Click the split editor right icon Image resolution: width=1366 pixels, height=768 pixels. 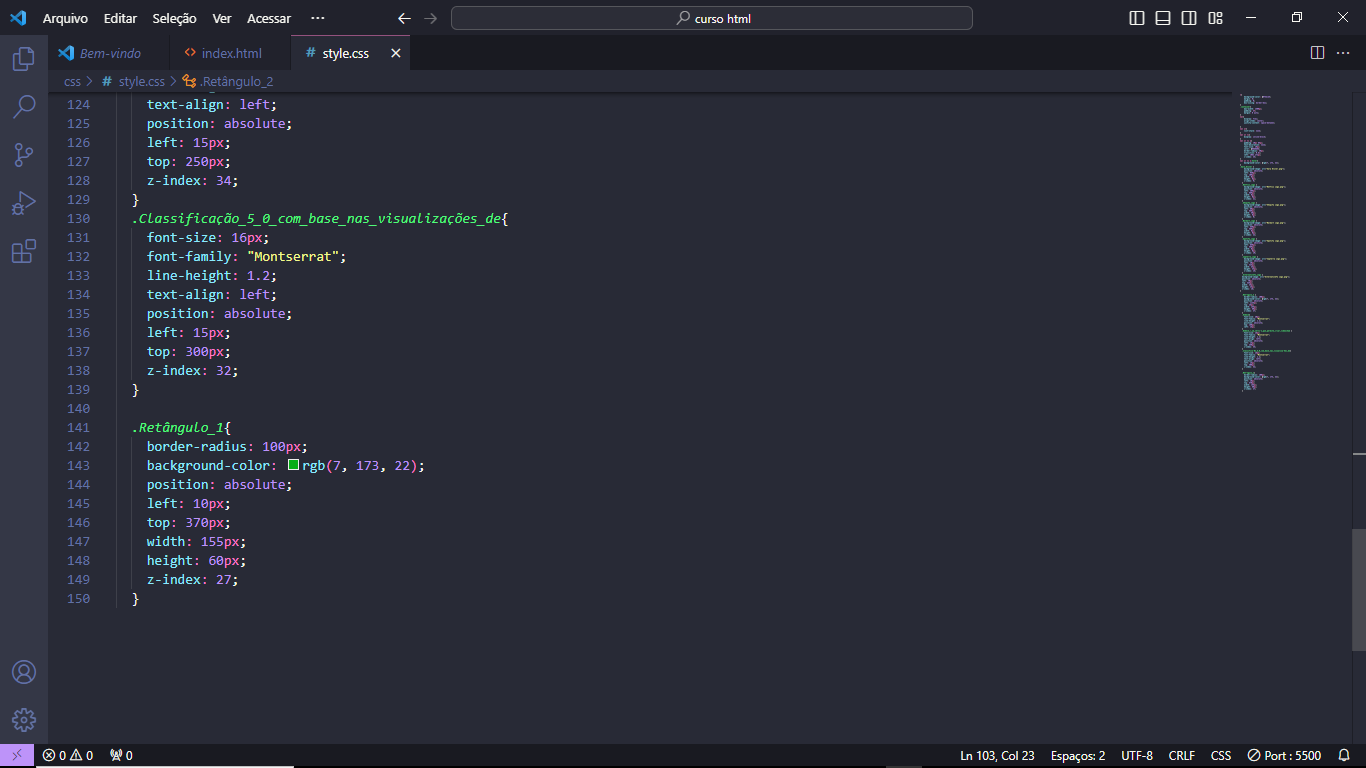point(1317,53)
